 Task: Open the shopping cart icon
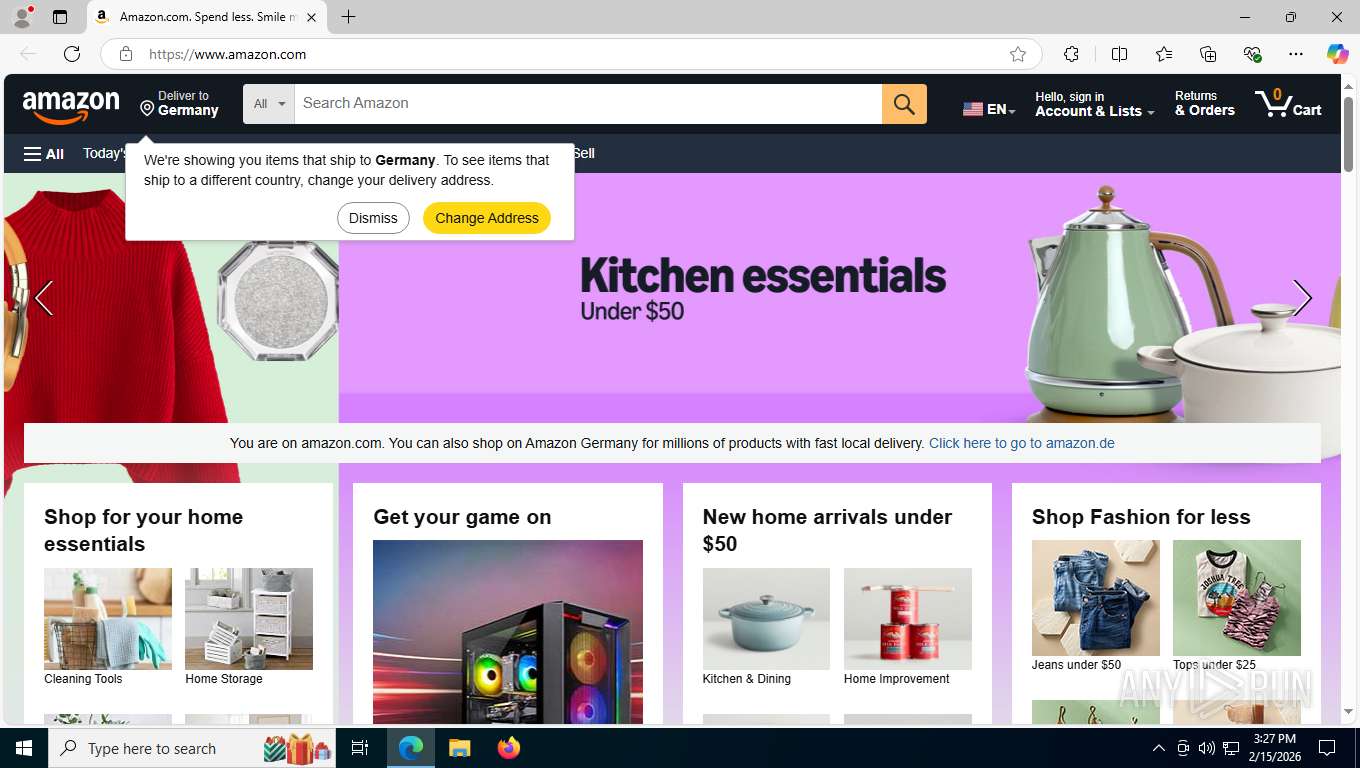(x=1288, y=103)
